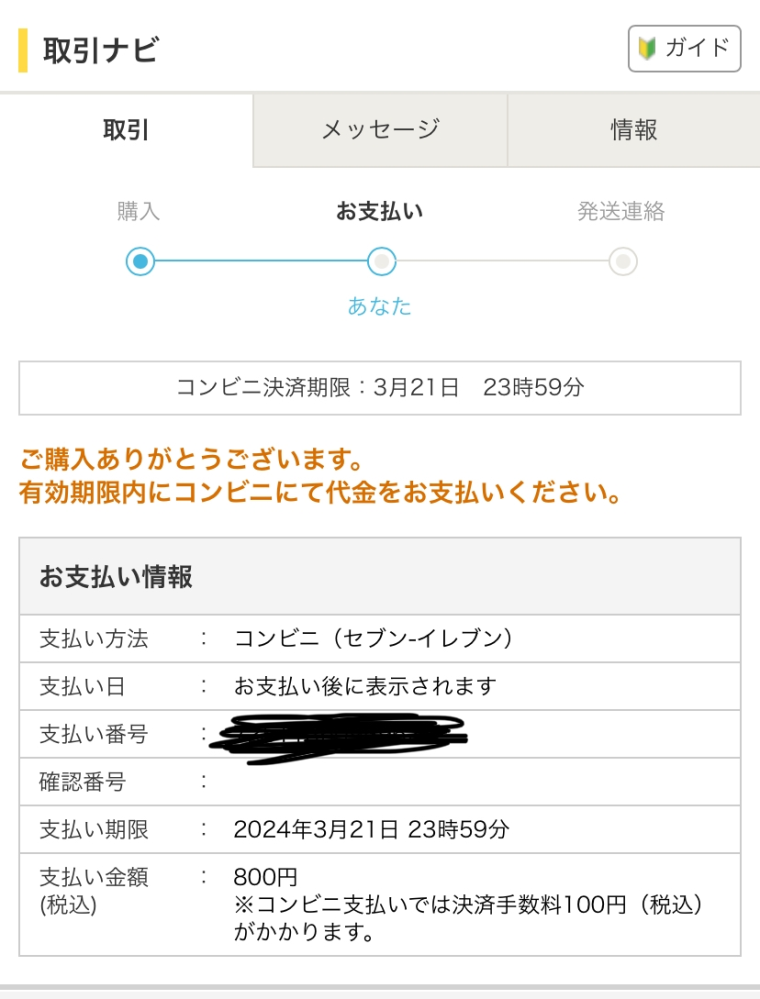The height and width of the screenshot is (999, 760).
Task: Click the 800円 payment amount
Action: click(266, 877)
